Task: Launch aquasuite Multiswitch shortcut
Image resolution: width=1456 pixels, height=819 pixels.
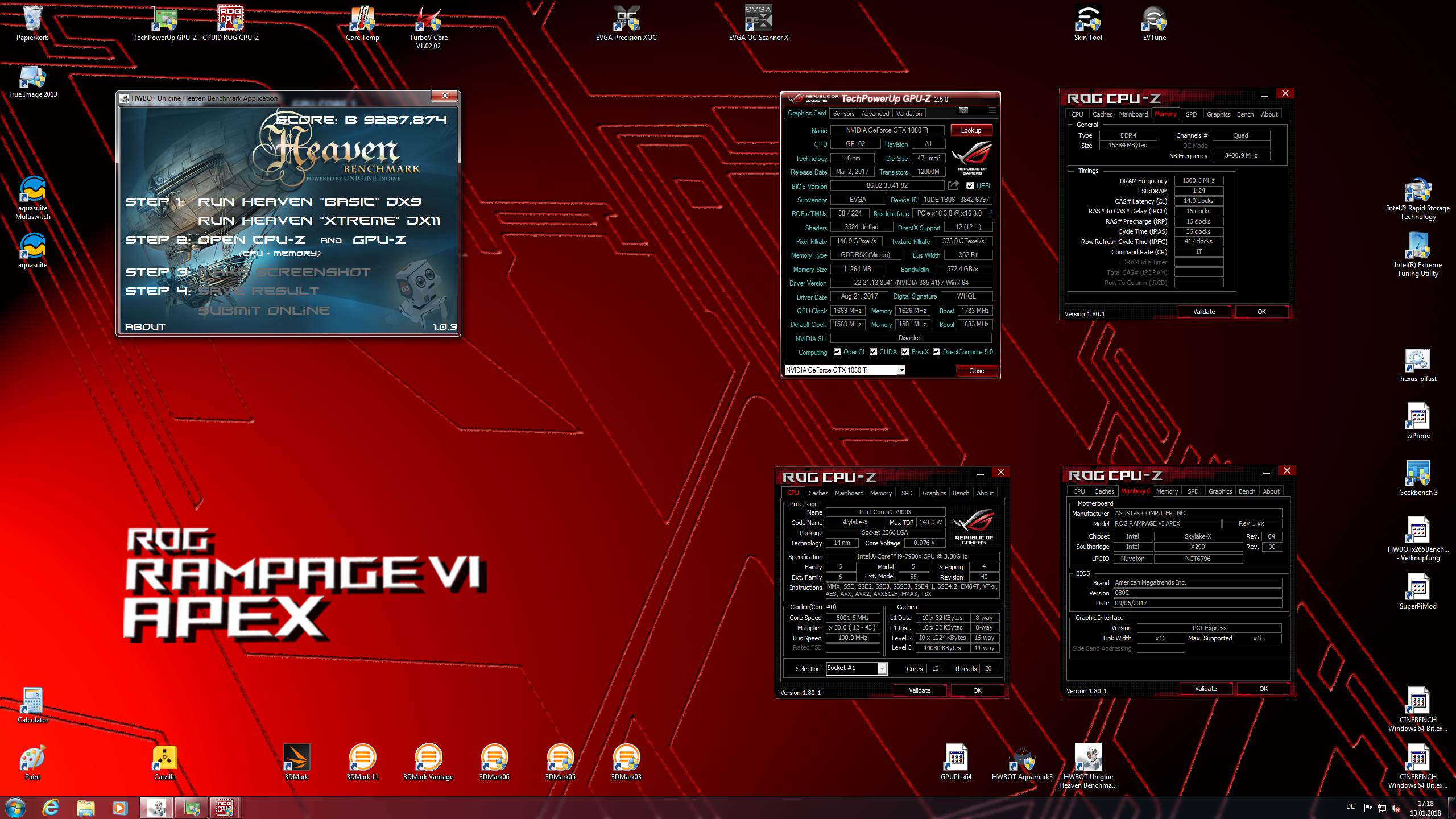Action: (x=32, y=198)
